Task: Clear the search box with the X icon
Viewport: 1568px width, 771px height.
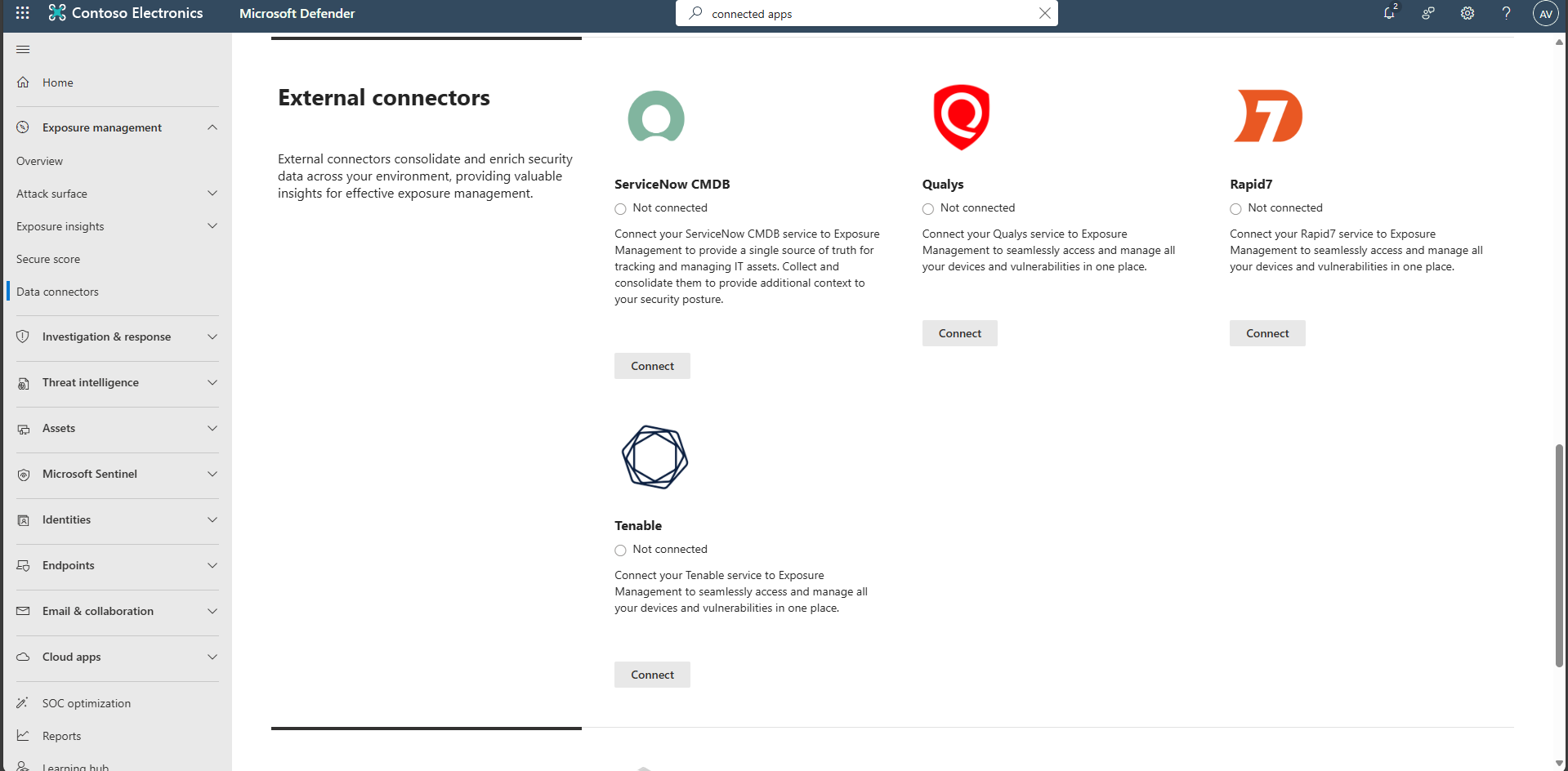Action: [x=1044, y=13]
